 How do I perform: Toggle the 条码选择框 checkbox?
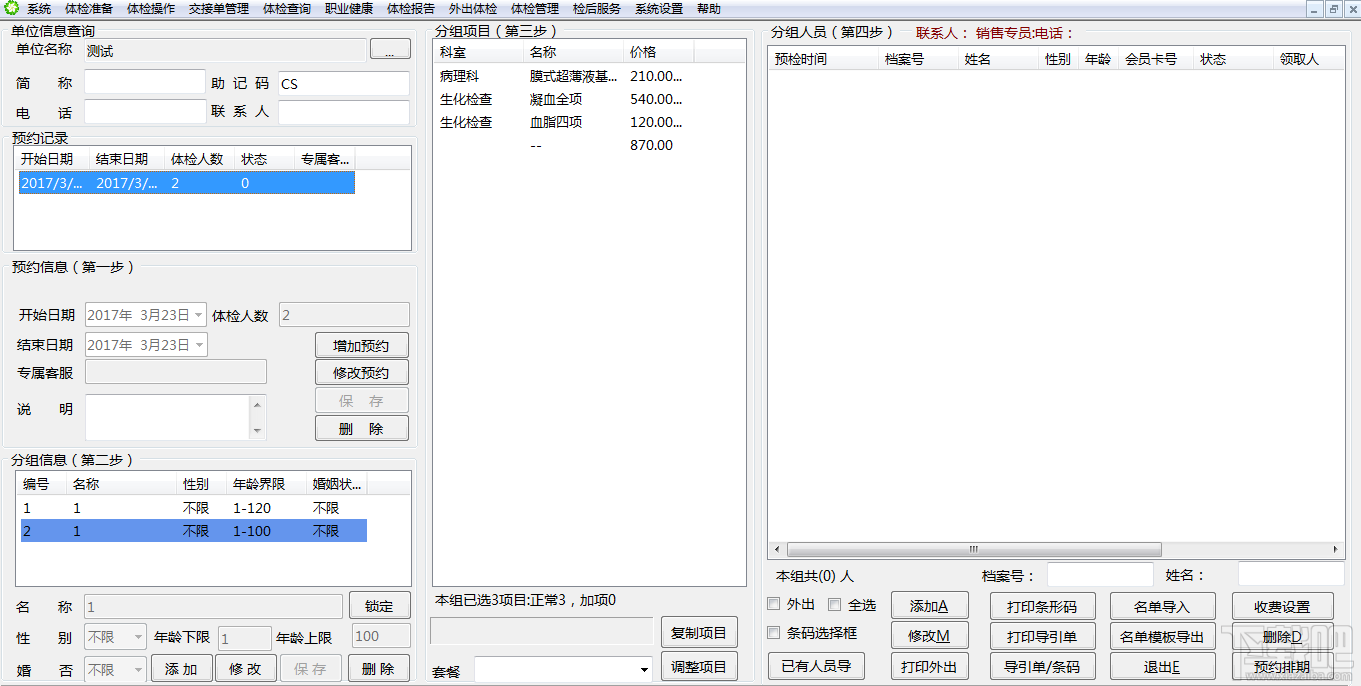[x=774, y=632]
